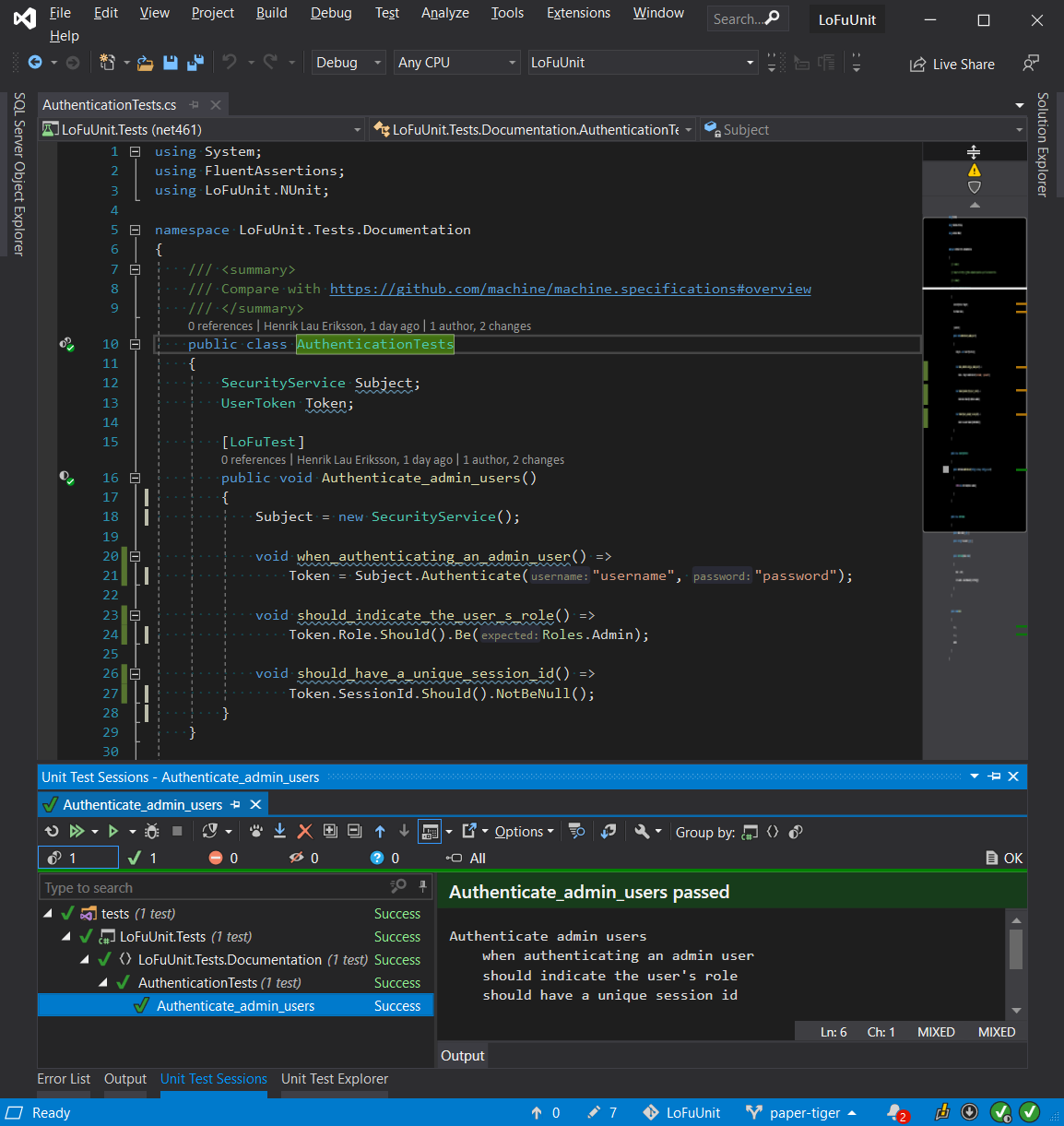Click the Remove selected tests red X
Screen dimensions: 1064x1126
coord(305,831)
